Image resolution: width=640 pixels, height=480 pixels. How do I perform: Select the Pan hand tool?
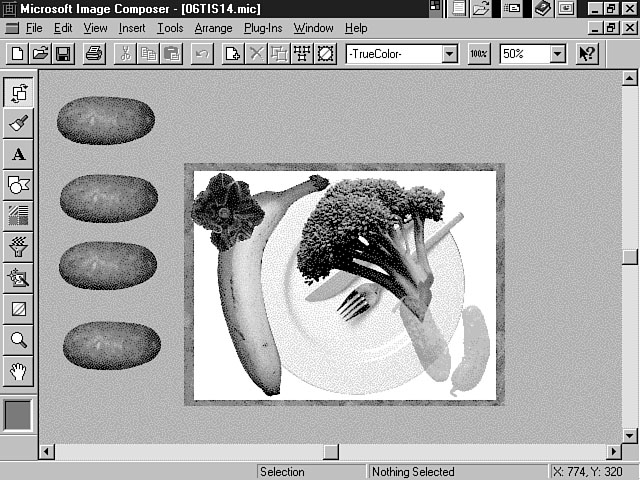[19, 371]
